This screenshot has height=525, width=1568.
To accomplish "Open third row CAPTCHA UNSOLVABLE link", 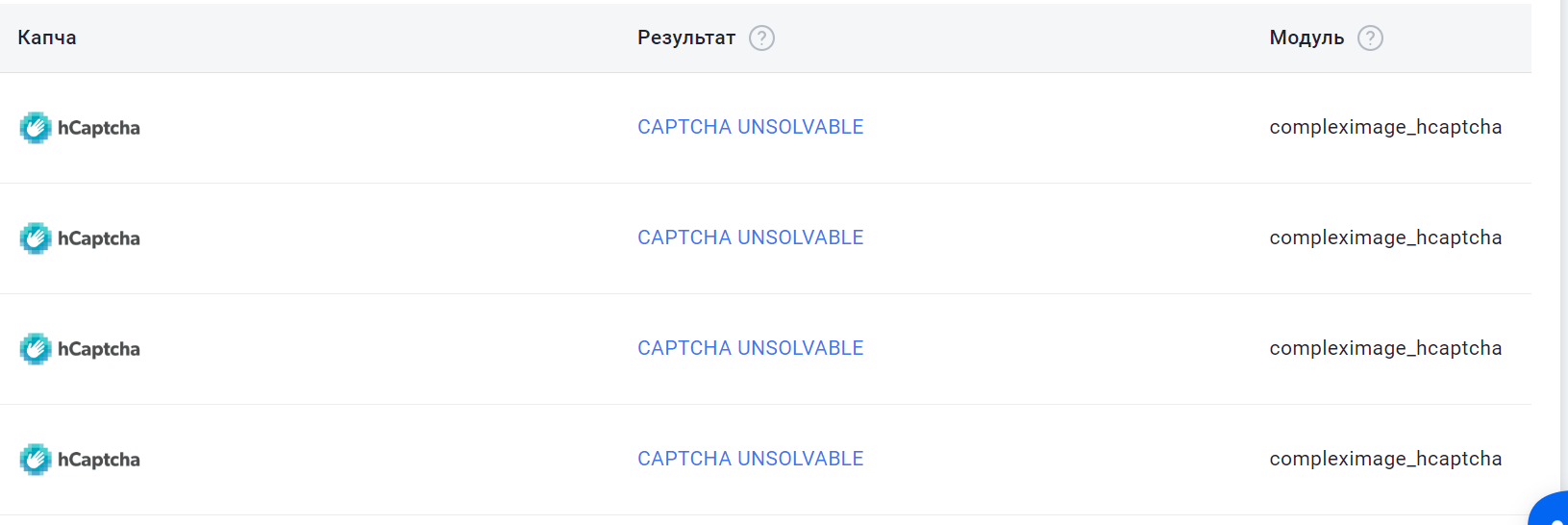I will [x=750, y=348].
